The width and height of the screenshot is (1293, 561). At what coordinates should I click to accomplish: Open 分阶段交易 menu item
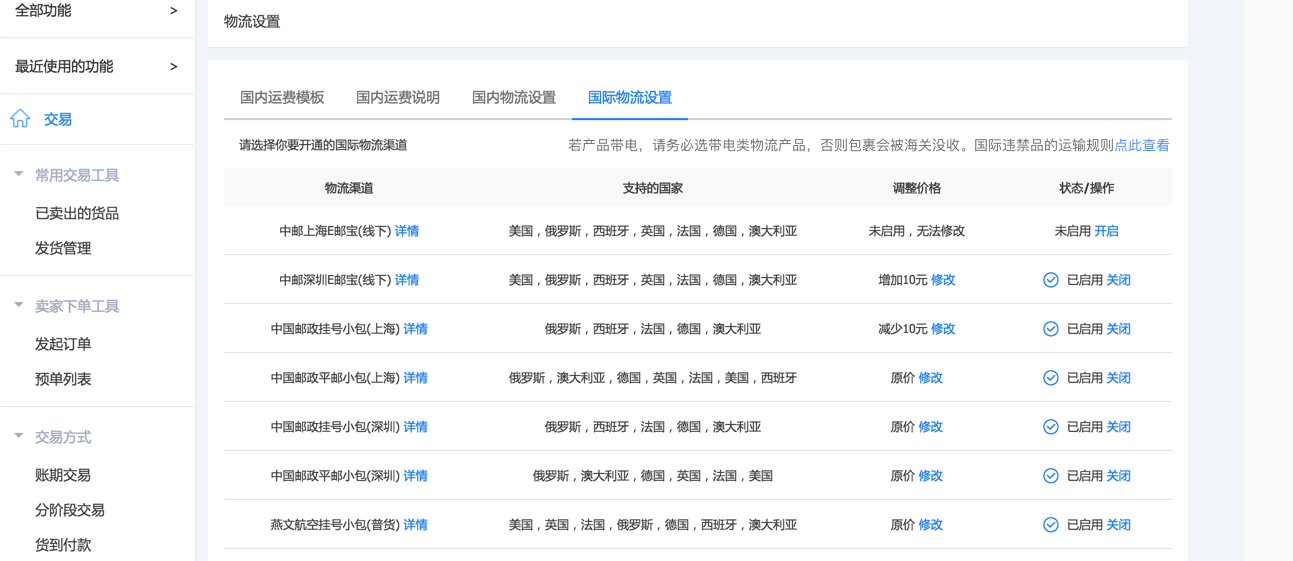point(70,510)
